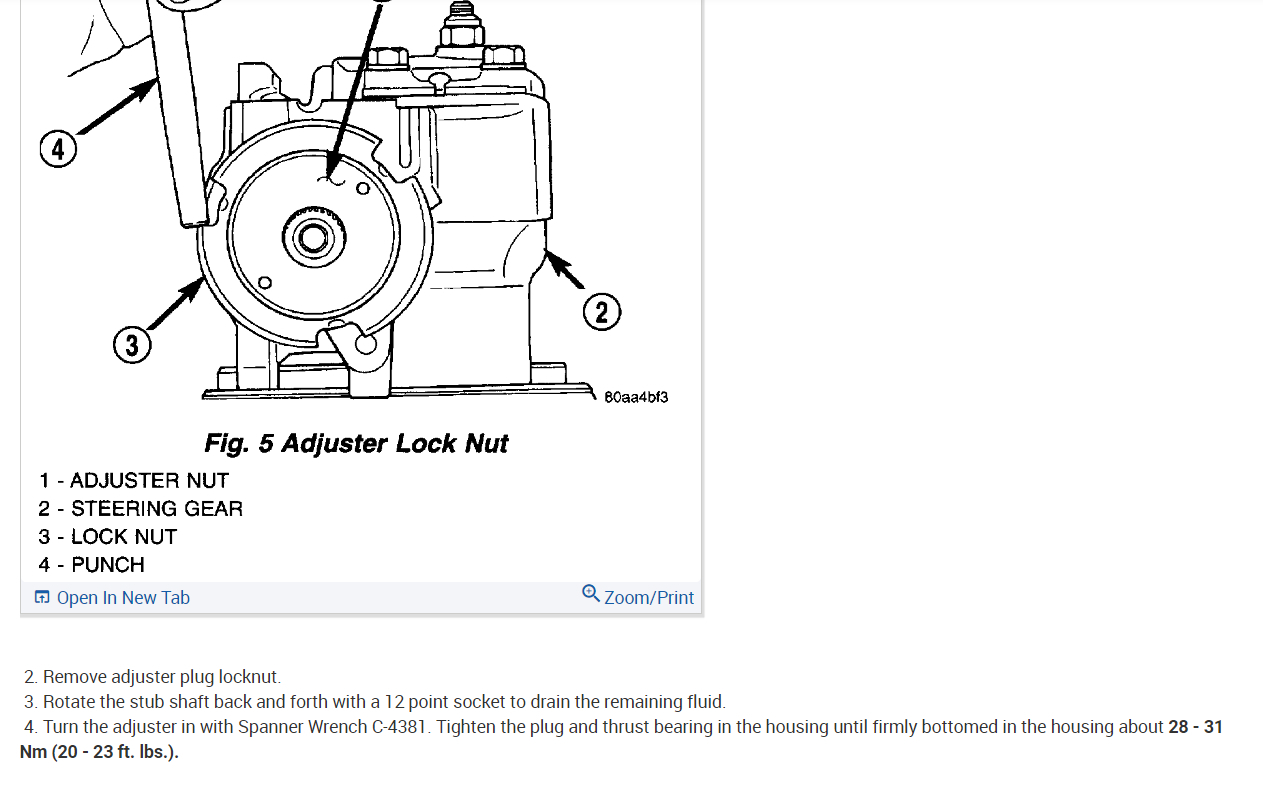Image resolution: width=1263 pixels, height=796 pixels.
Task: Click the stub shaft center in the diagram
Action: (313, 238)
